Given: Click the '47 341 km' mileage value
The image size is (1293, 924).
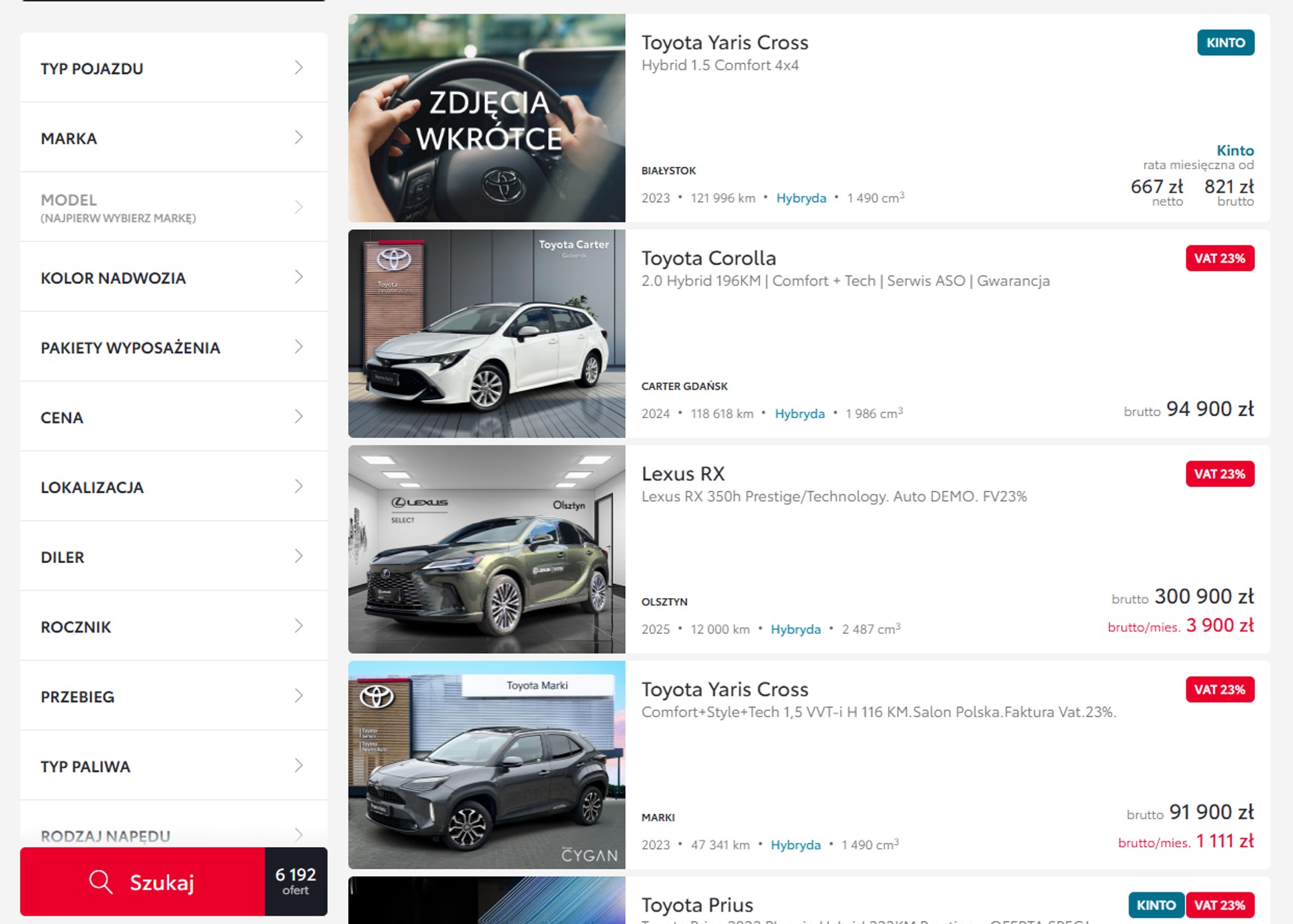Looking at the screenshot, I should pyautogui.click(x=720, y=845).
